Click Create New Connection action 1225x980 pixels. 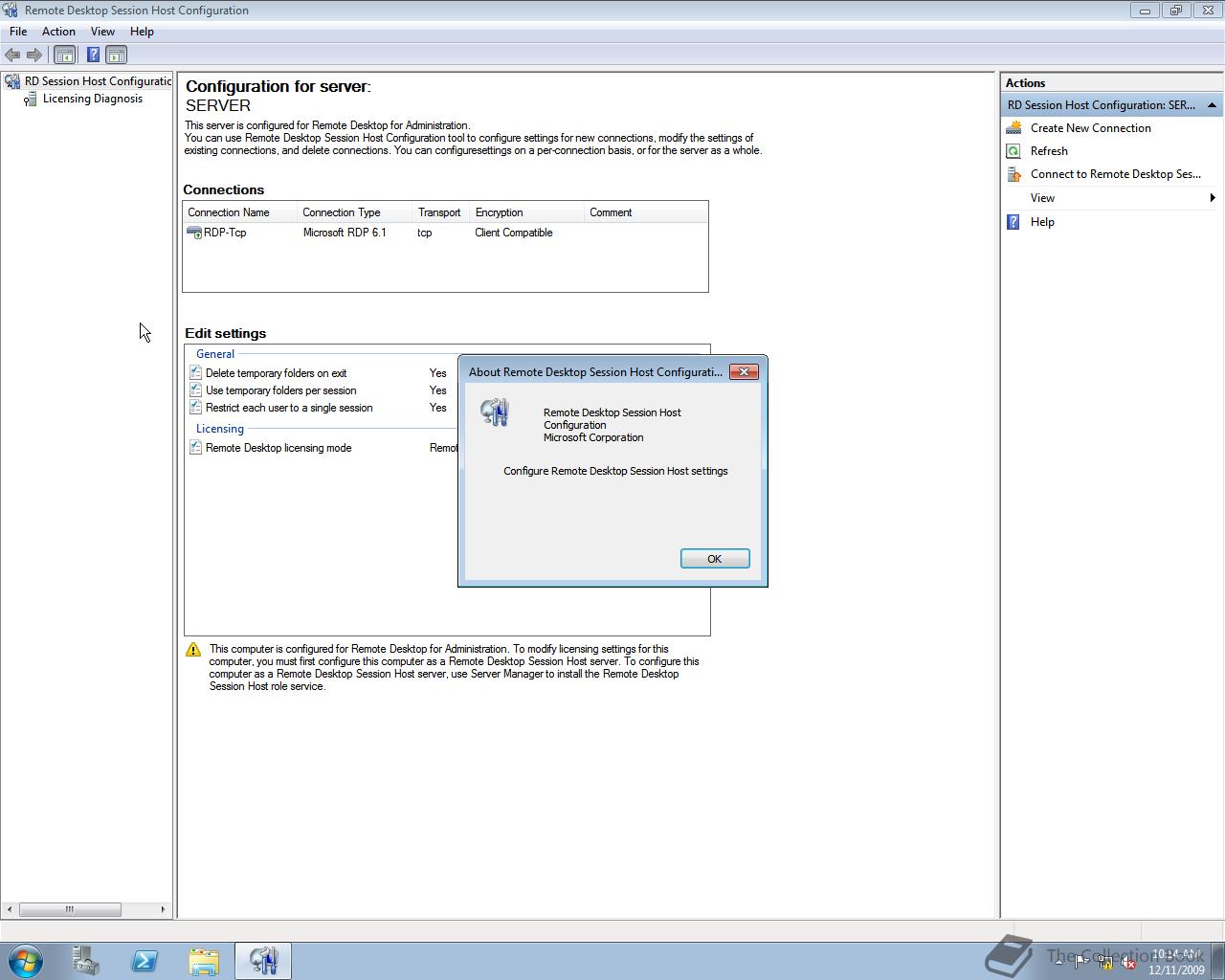[1091, 127]
